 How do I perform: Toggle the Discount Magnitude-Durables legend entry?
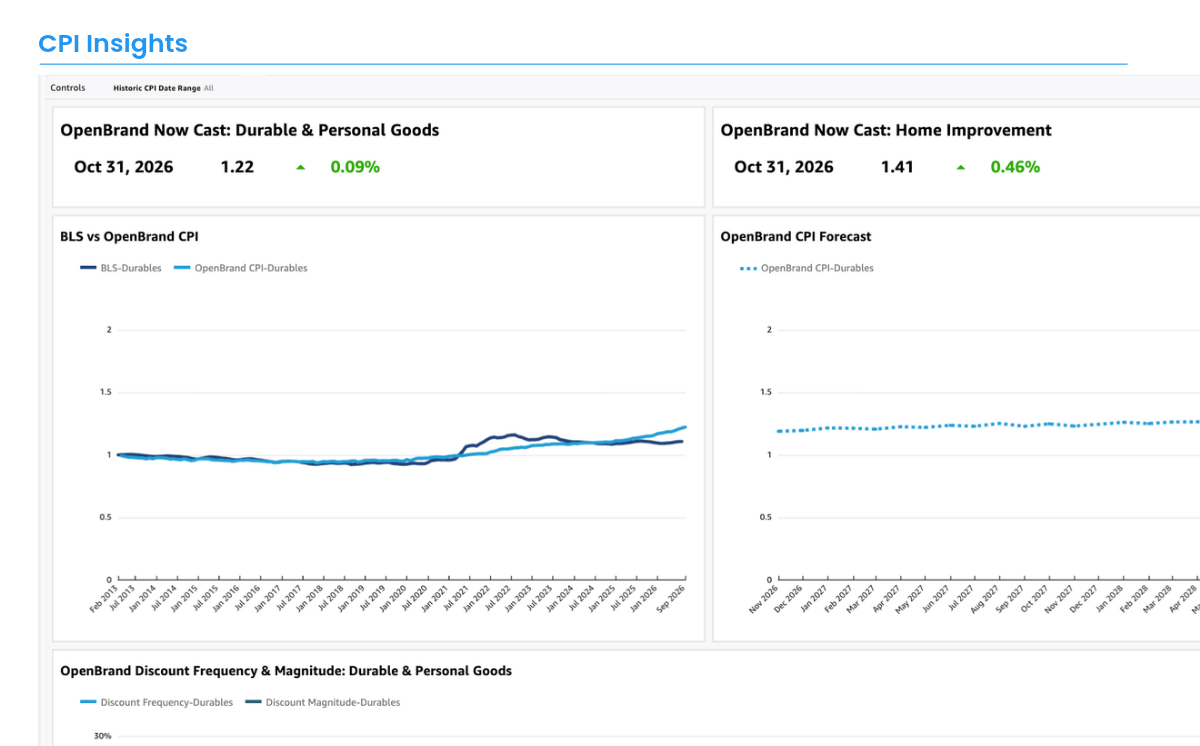click(323, 702)
